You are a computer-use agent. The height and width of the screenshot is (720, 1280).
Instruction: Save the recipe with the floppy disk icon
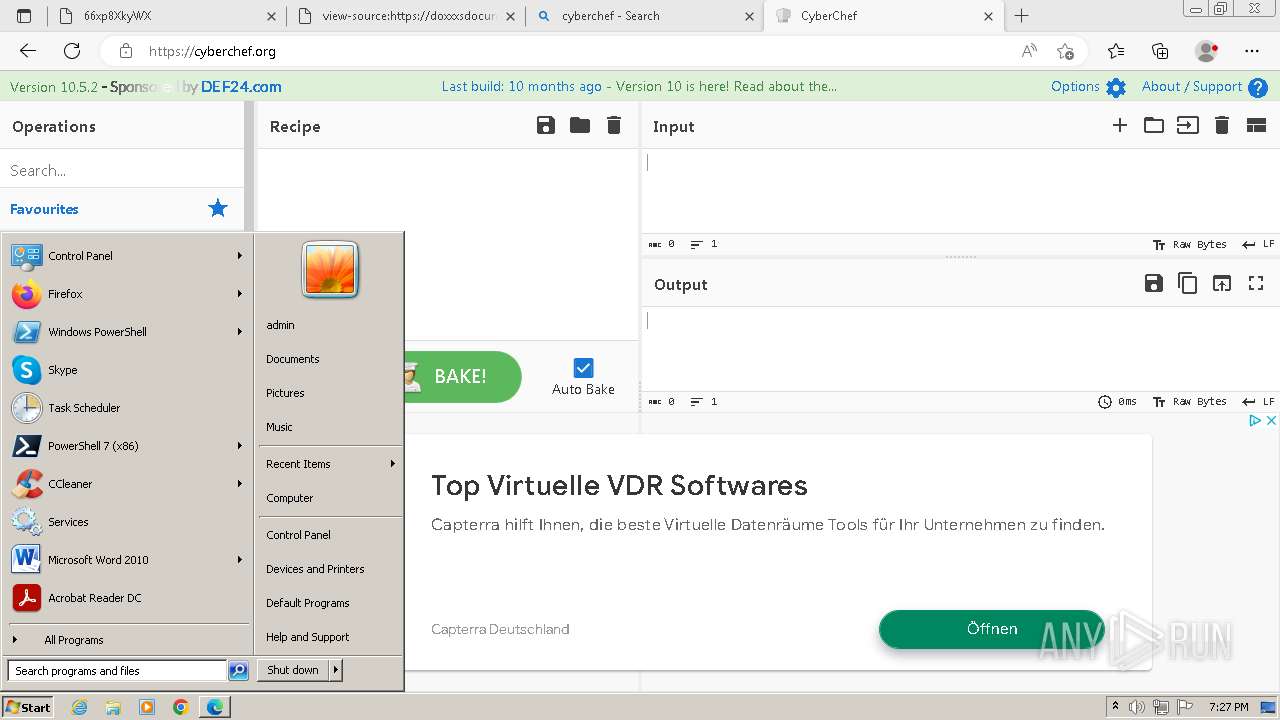coord(545,125)
